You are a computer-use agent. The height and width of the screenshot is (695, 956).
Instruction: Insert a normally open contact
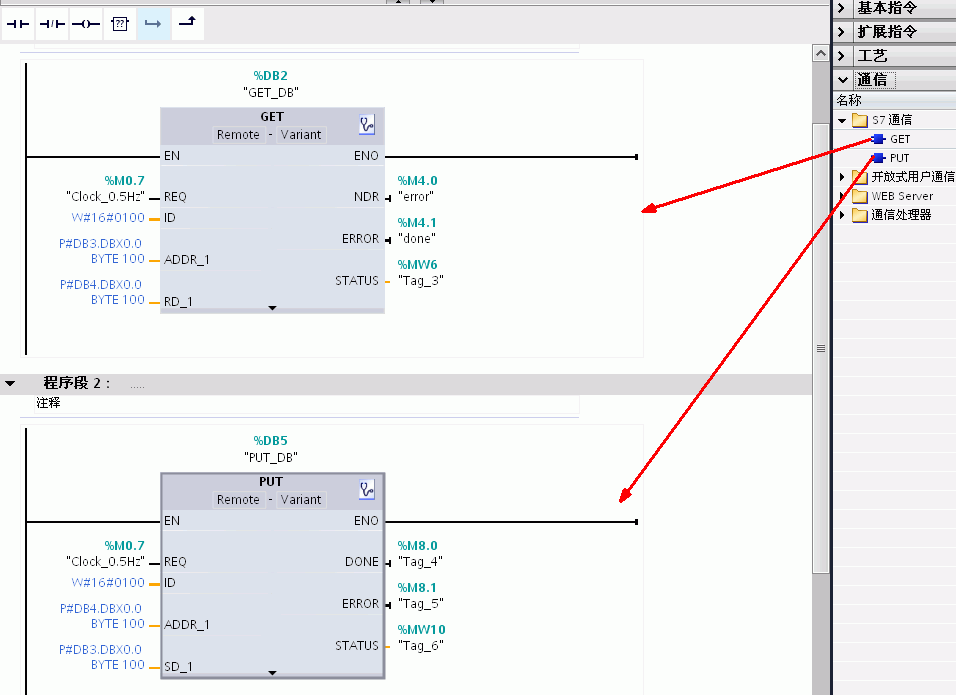[x=18, y=23]
